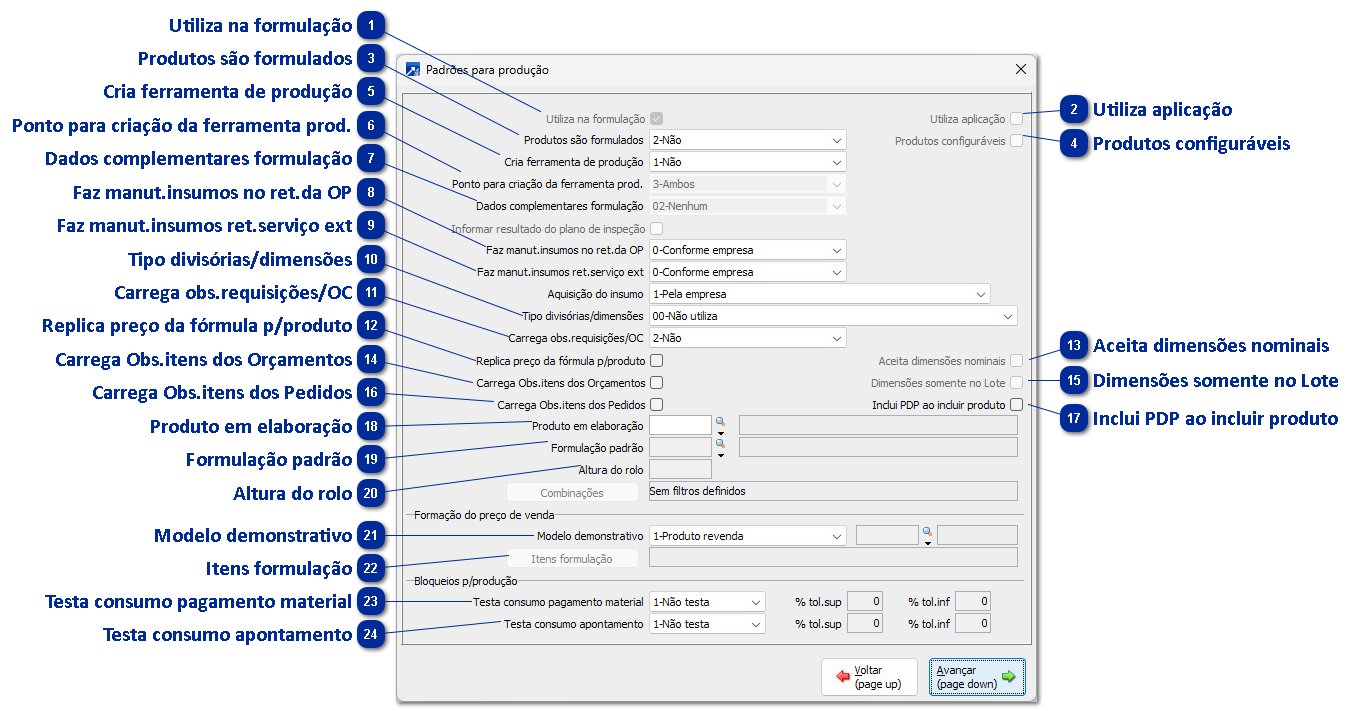This screenshot has width=1355, height=711.
Task: Click numbered callout badge 17
Action: tap(1074, 418)
